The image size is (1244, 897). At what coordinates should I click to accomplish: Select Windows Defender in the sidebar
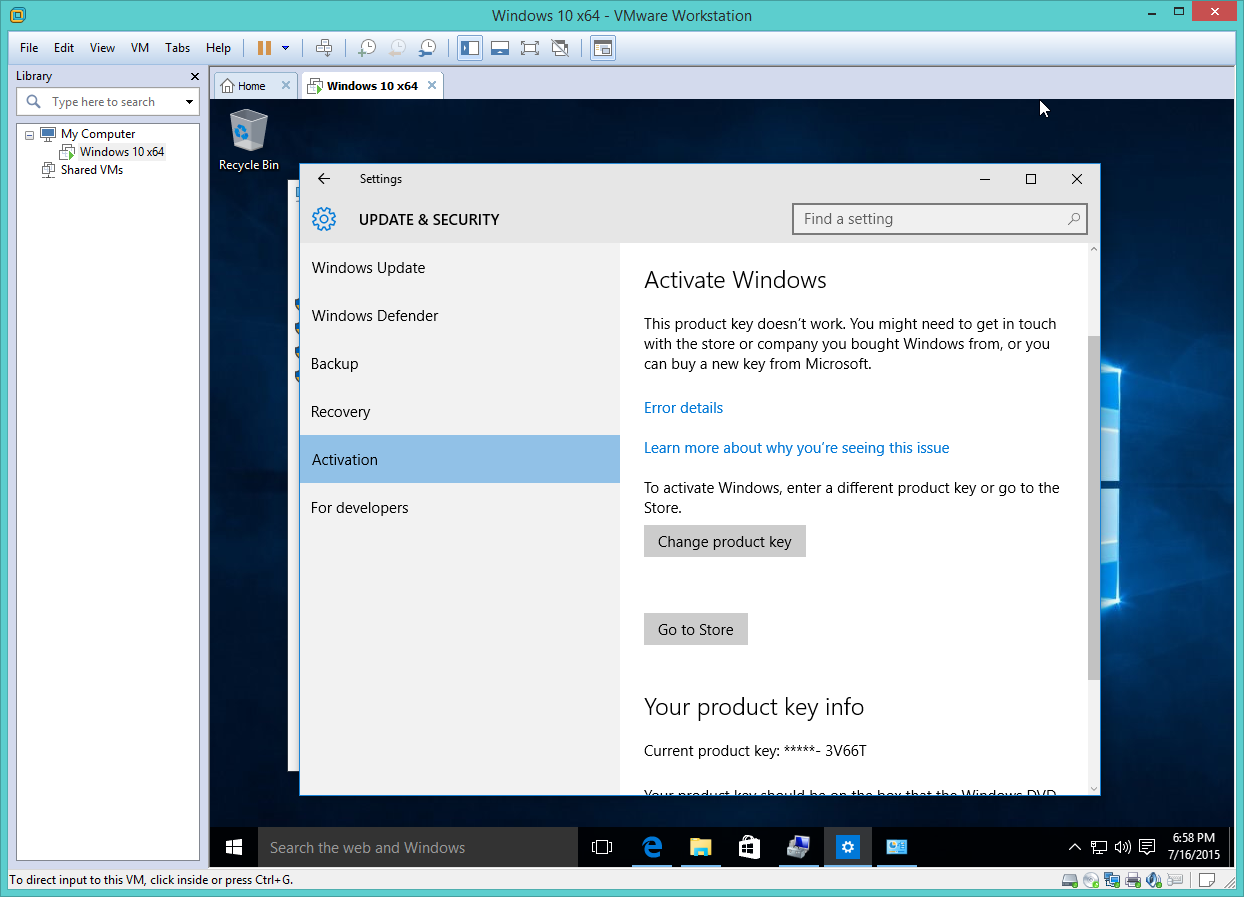click(460, 316)
